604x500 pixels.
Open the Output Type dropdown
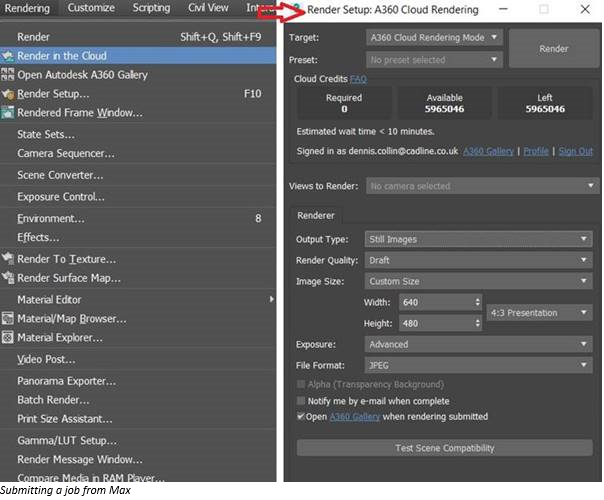click(x=478, y=239)
